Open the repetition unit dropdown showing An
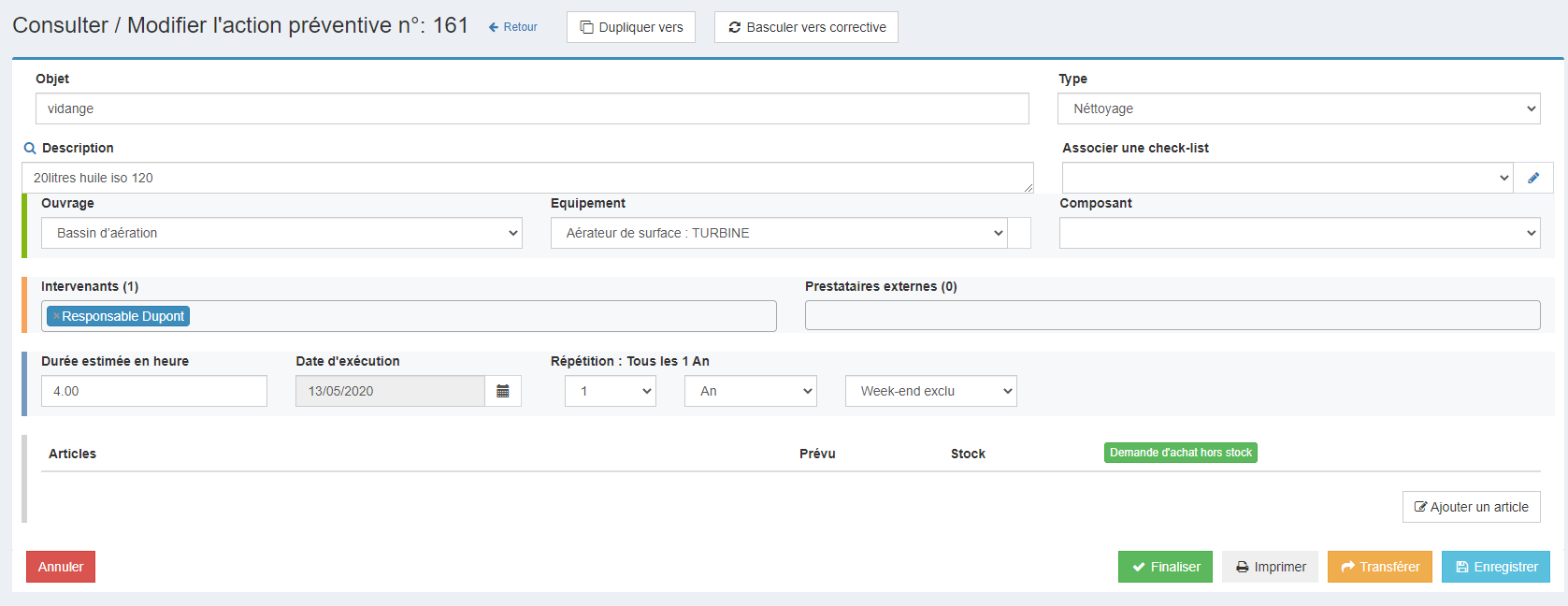The width and height of the screenshot is (1568, 606). coord(751,391)
